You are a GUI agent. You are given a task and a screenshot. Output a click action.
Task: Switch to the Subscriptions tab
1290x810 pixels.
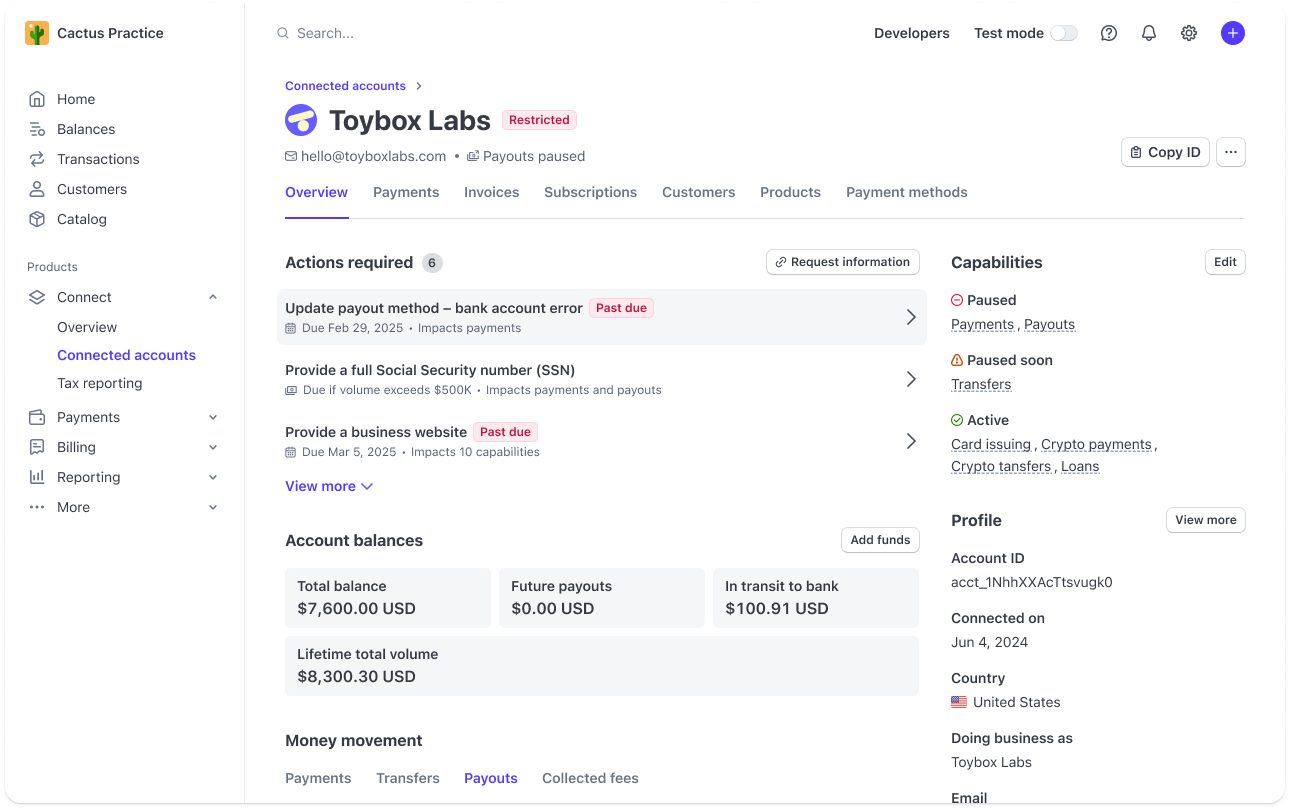(x=590, y=192)
